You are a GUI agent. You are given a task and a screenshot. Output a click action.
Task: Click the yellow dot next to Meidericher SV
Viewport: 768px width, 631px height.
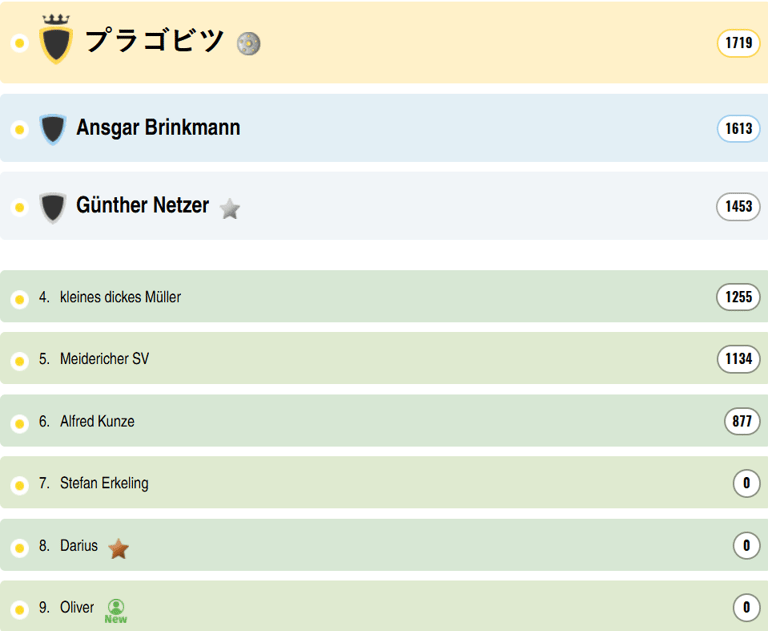19,360
